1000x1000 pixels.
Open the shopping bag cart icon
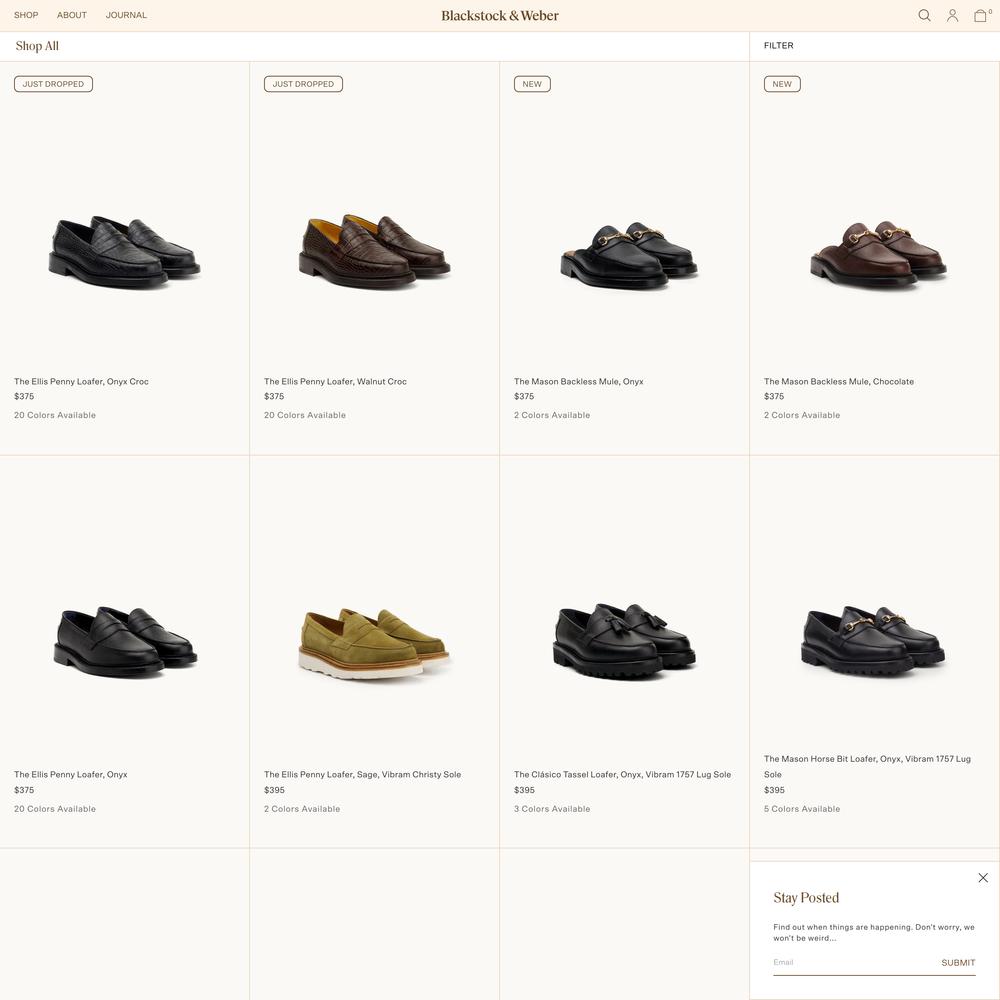click(x=981, y=15)
